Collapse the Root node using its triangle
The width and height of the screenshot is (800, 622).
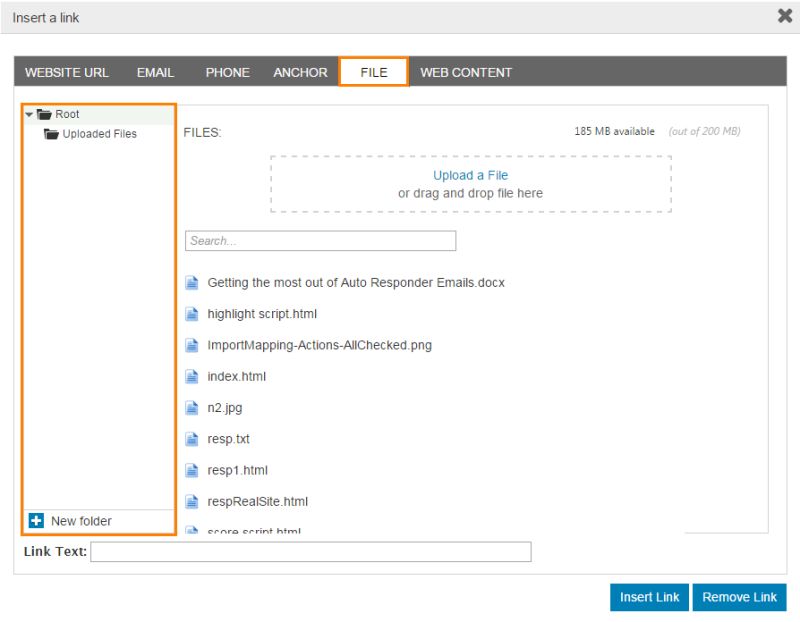click(x=31, y=114)
